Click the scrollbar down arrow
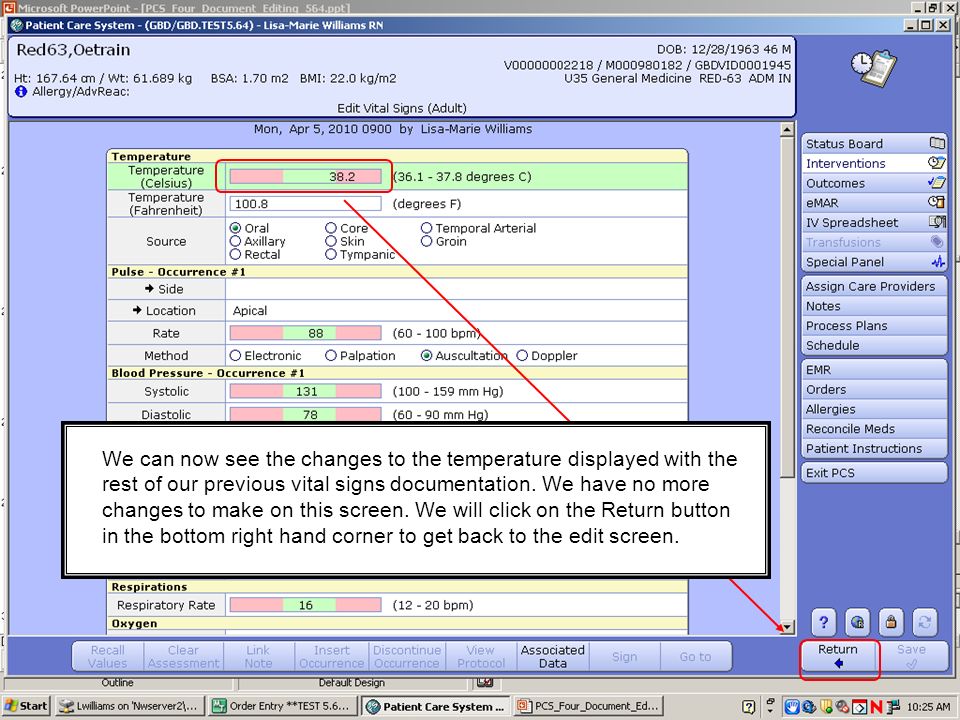 [787, 627]
